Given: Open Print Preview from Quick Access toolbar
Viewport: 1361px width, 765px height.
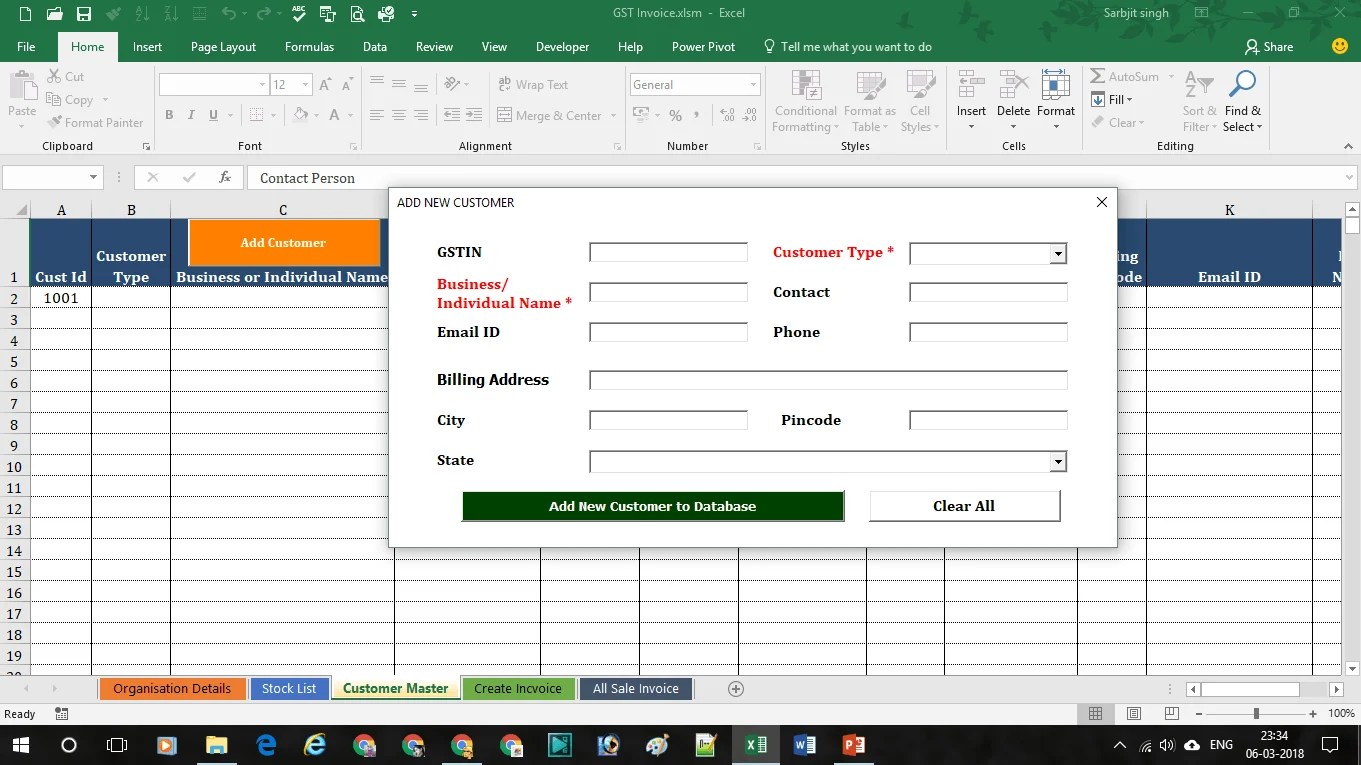Looking at the screenshot, I should coord(357,14).
